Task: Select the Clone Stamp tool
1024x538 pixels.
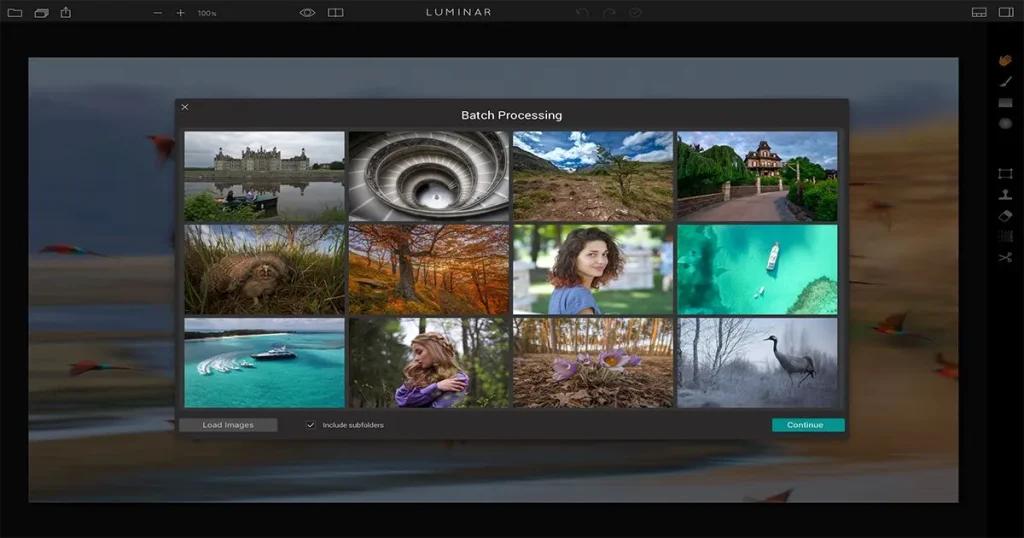Action: [1005, 194]
